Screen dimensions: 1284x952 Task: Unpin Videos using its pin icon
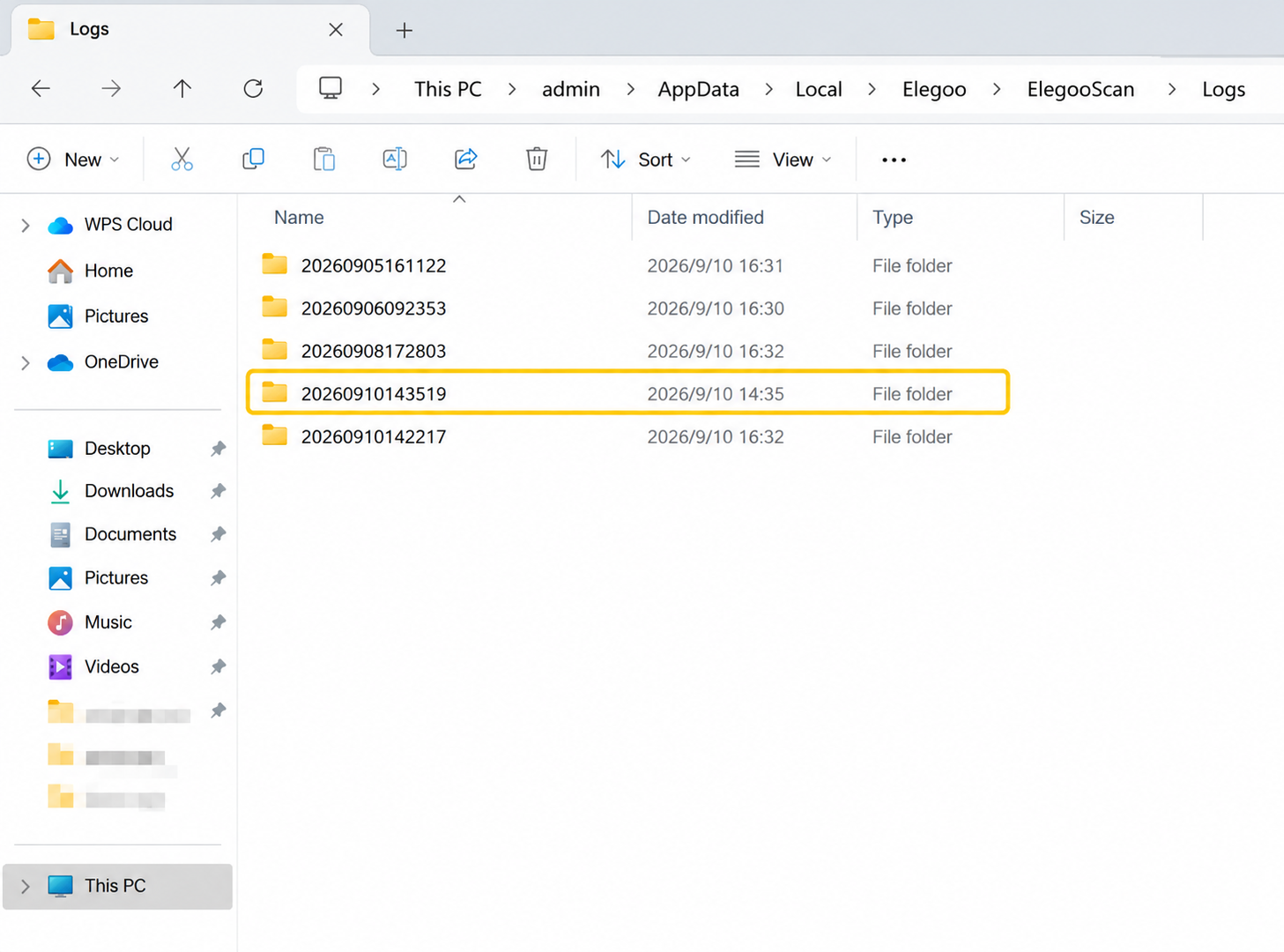[218, 666]
